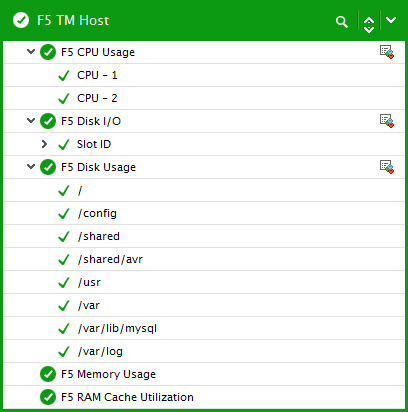The width and height of the screenshot is (408, 412).
Task: Click the F5 Disk Usage test configuration icon
Action: click(x=387, y=167)
